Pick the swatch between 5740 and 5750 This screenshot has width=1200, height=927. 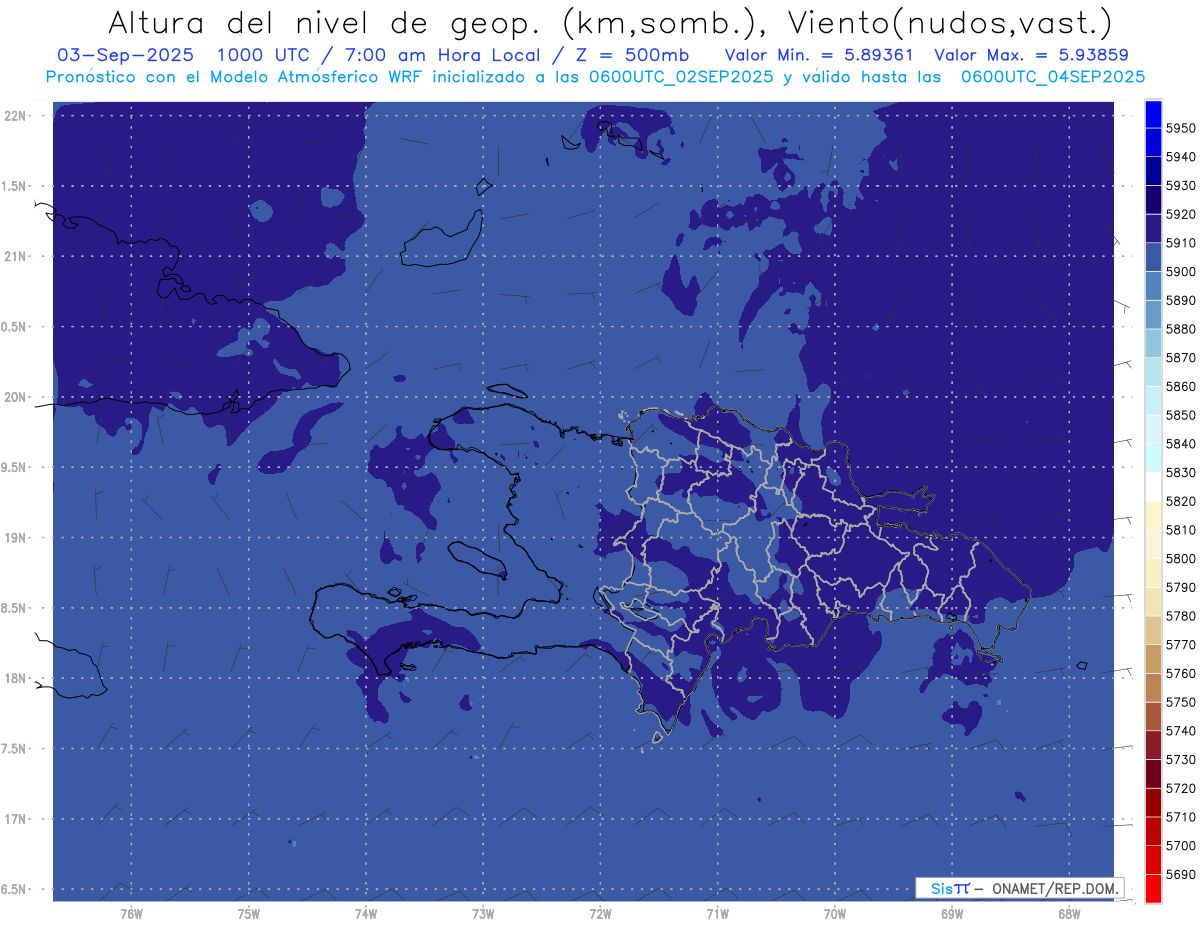(x=1153, y=716)
